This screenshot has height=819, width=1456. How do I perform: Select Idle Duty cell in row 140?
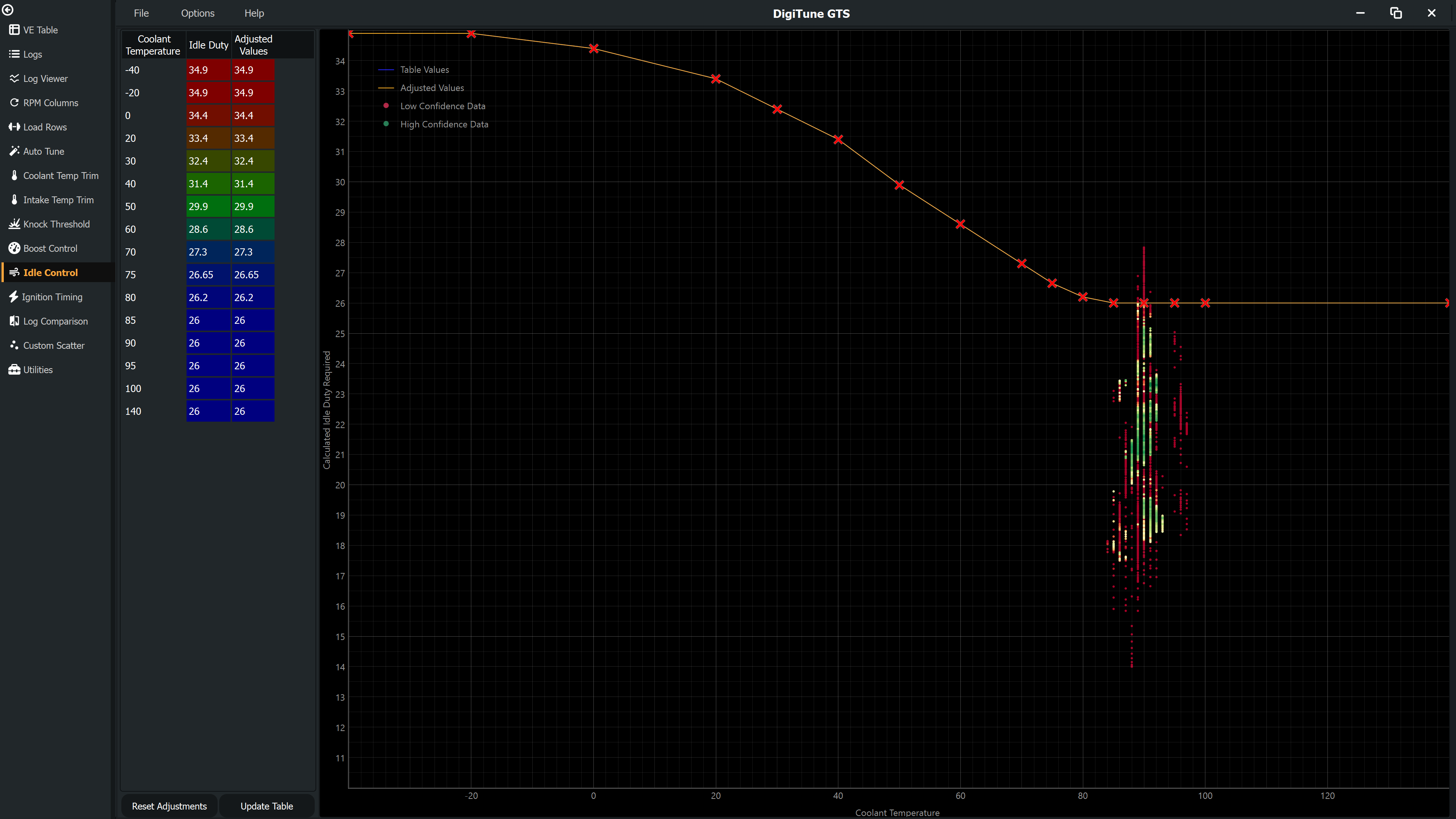209,411
